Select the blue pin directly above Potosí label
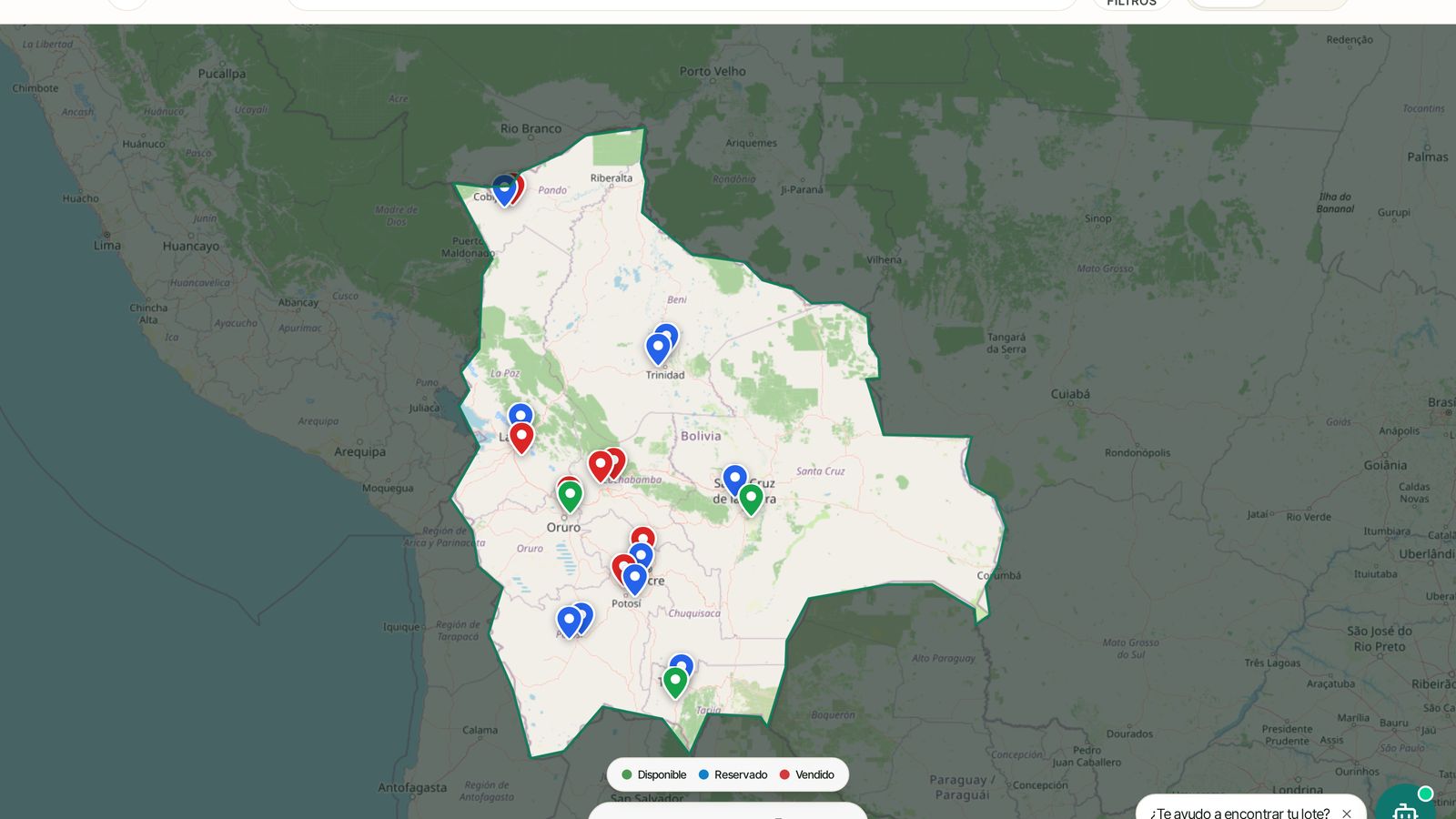The height and width of the screenshot is (819, 1456). coord(634,579)
